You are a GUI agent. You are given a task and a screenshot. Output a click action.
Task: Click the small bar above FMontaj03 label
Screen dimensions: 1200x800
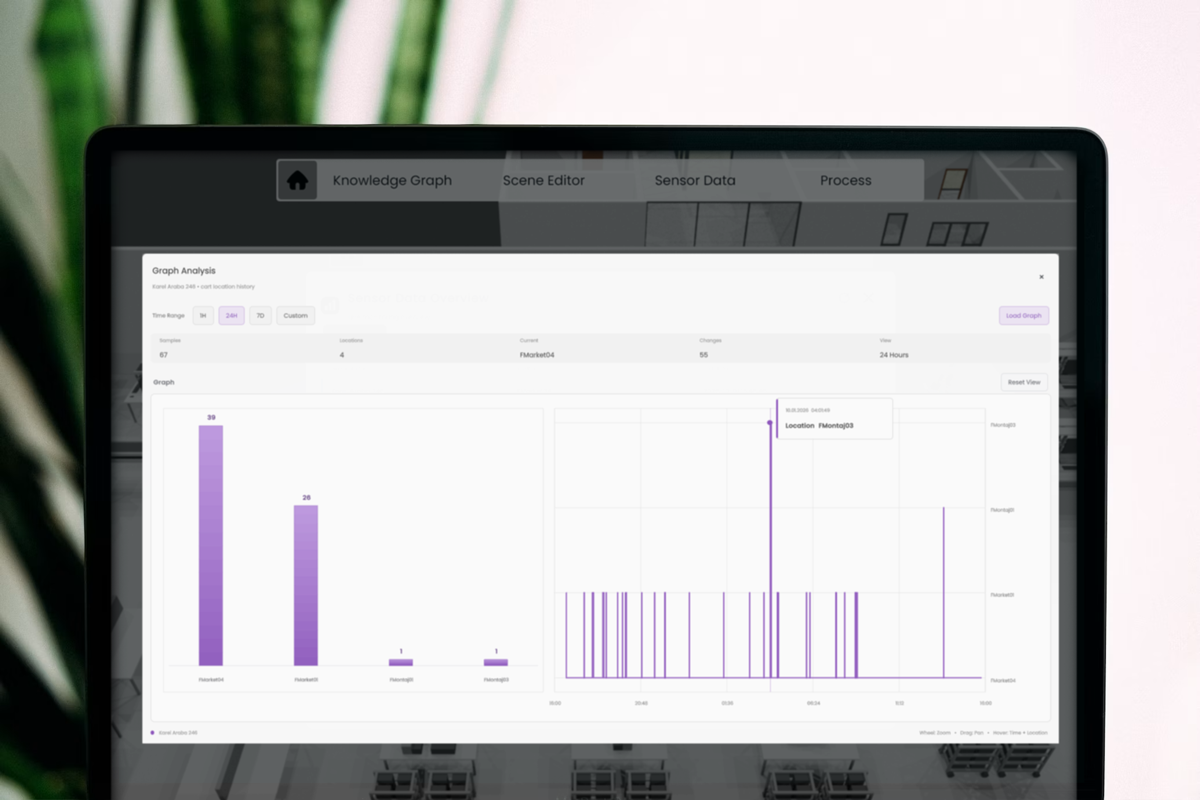pyautogui.click(x=496, y=662)
